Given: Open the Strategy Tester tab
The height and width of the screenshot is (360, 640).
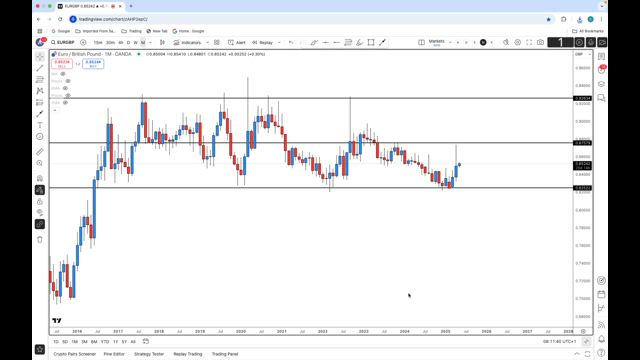Looking at the screenshot, I should point(149,354).
